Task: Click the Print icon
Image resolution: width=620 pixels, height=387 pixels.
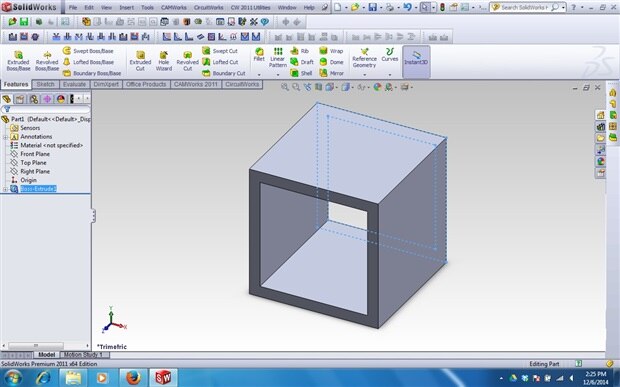Action: (390, 7)
